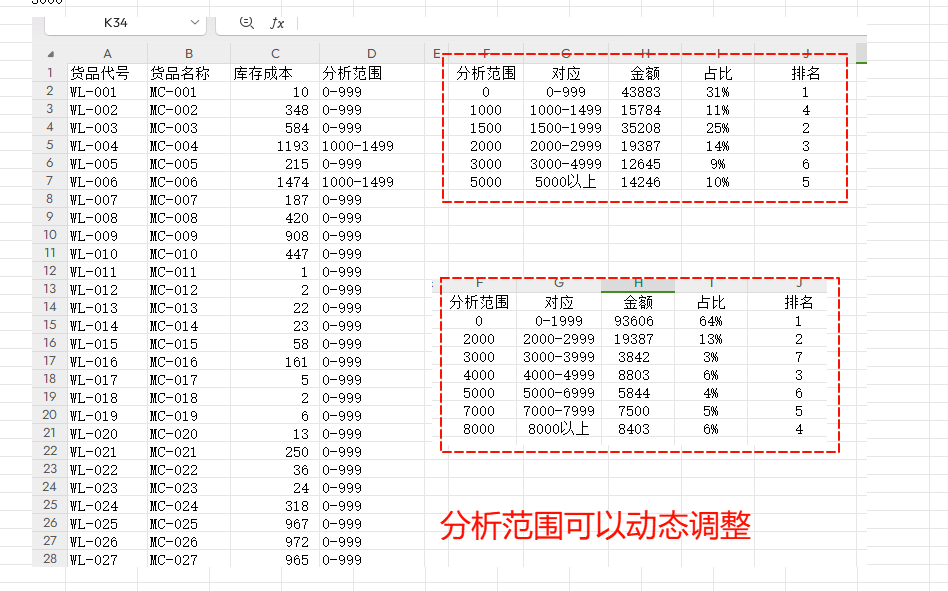Click cell WL-001

pyautogui.click(x=93, y=92)
